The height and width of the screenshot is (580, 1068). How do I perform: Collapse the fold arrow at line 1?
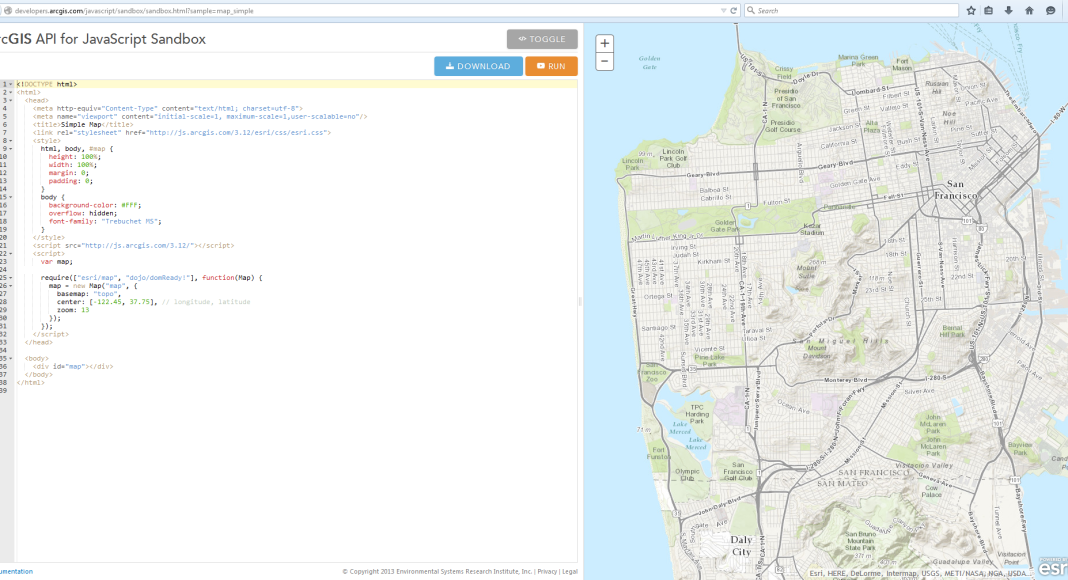pos(11,84)
